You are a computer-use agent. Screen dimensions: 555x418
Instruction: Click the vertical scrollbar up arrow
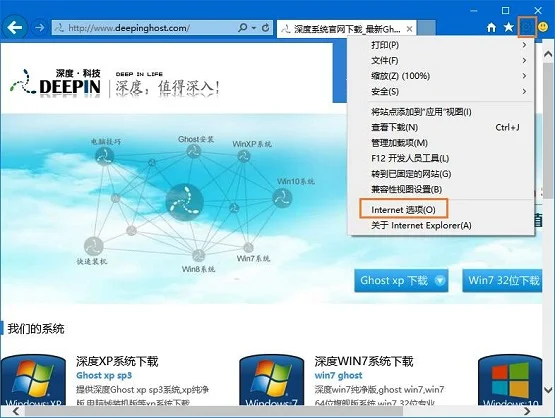pyautogui.click(x=548, y=54)
